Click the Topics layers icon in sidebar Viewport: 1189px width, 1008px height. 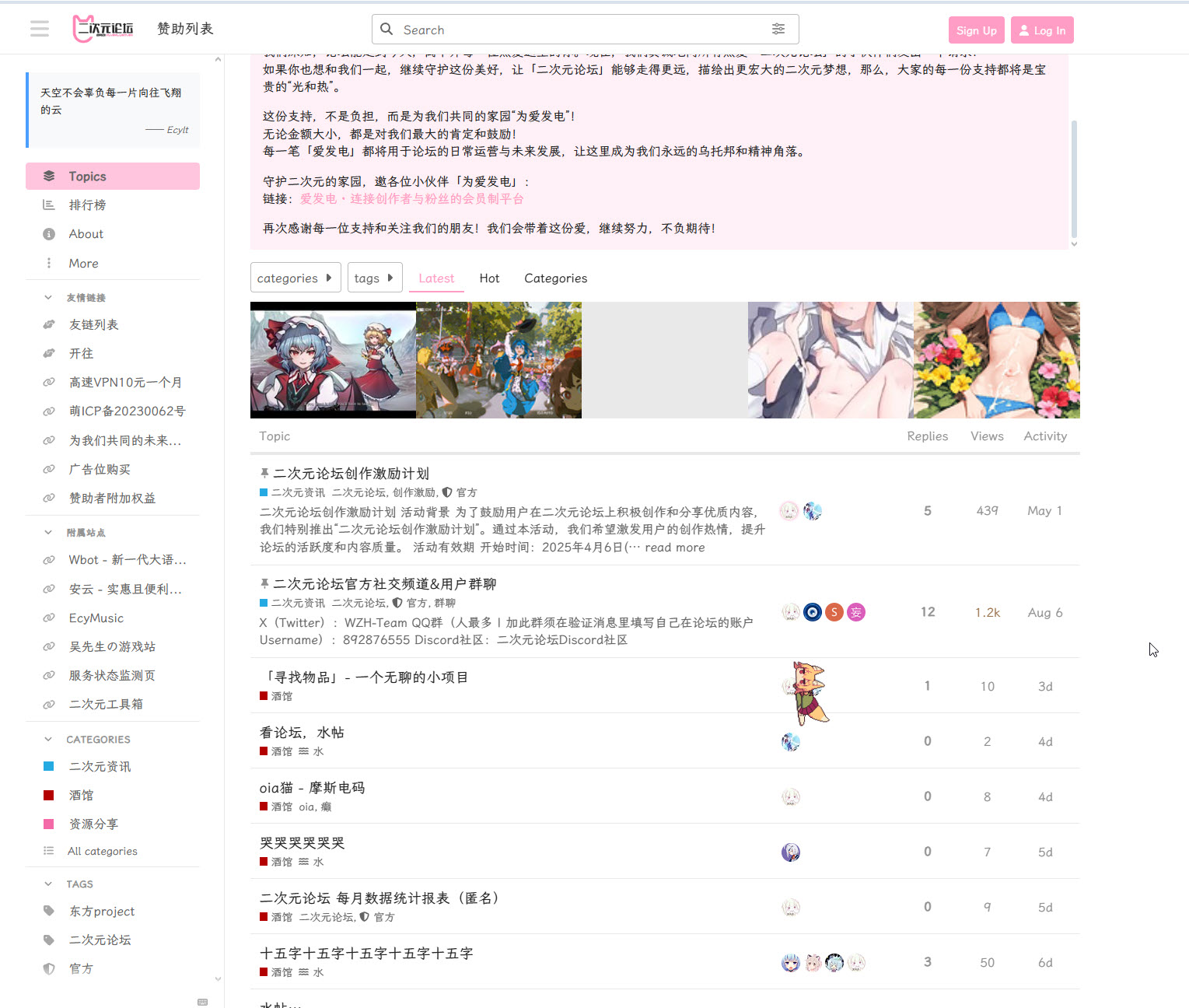coord(49,177)
